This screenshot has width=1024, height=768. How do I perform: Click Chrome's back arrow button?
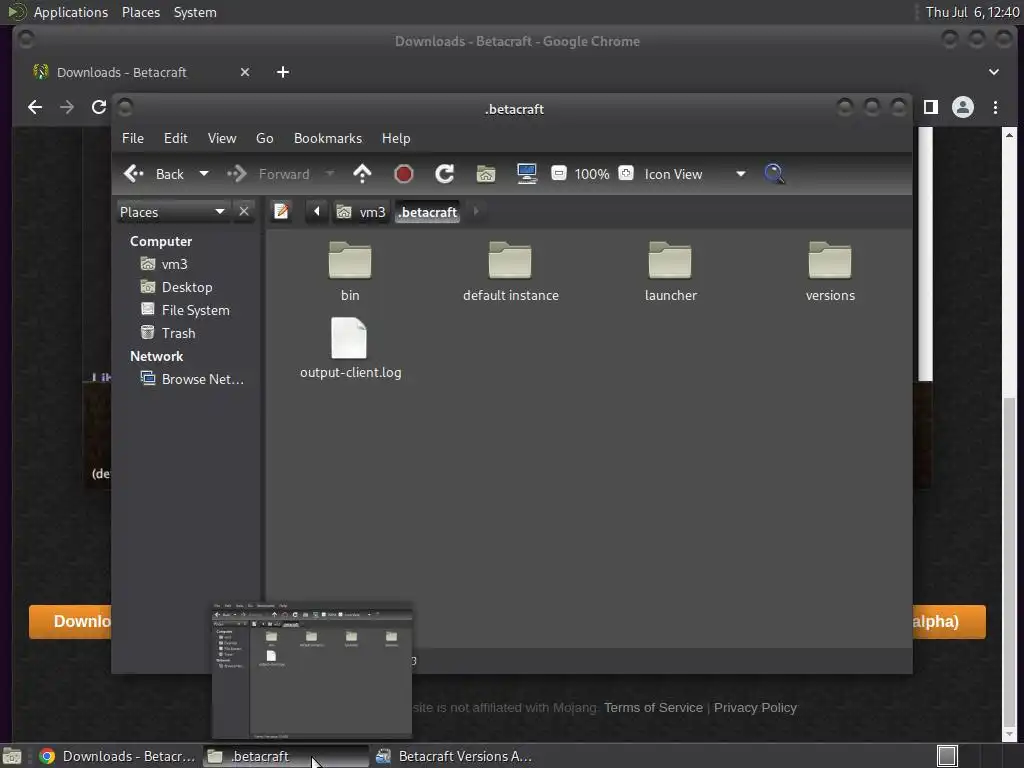click(x=35, y=107)
